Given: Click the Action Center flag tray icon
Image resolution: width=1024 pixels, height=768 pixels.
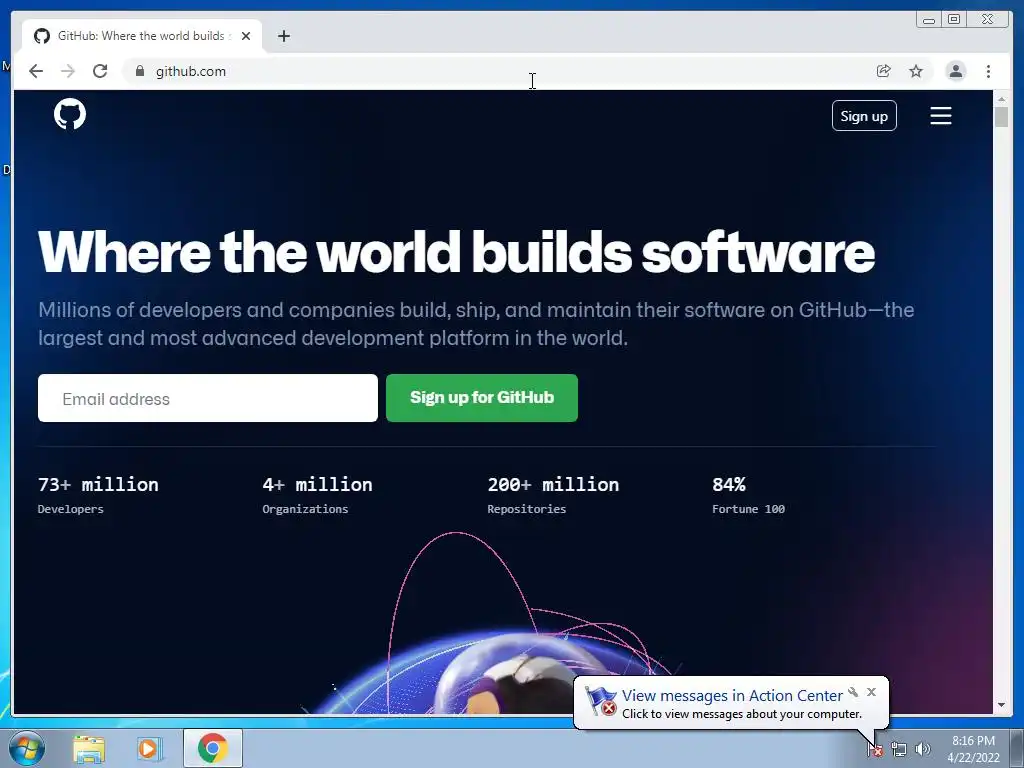Looking at the screenshot, I should (875, 750).
